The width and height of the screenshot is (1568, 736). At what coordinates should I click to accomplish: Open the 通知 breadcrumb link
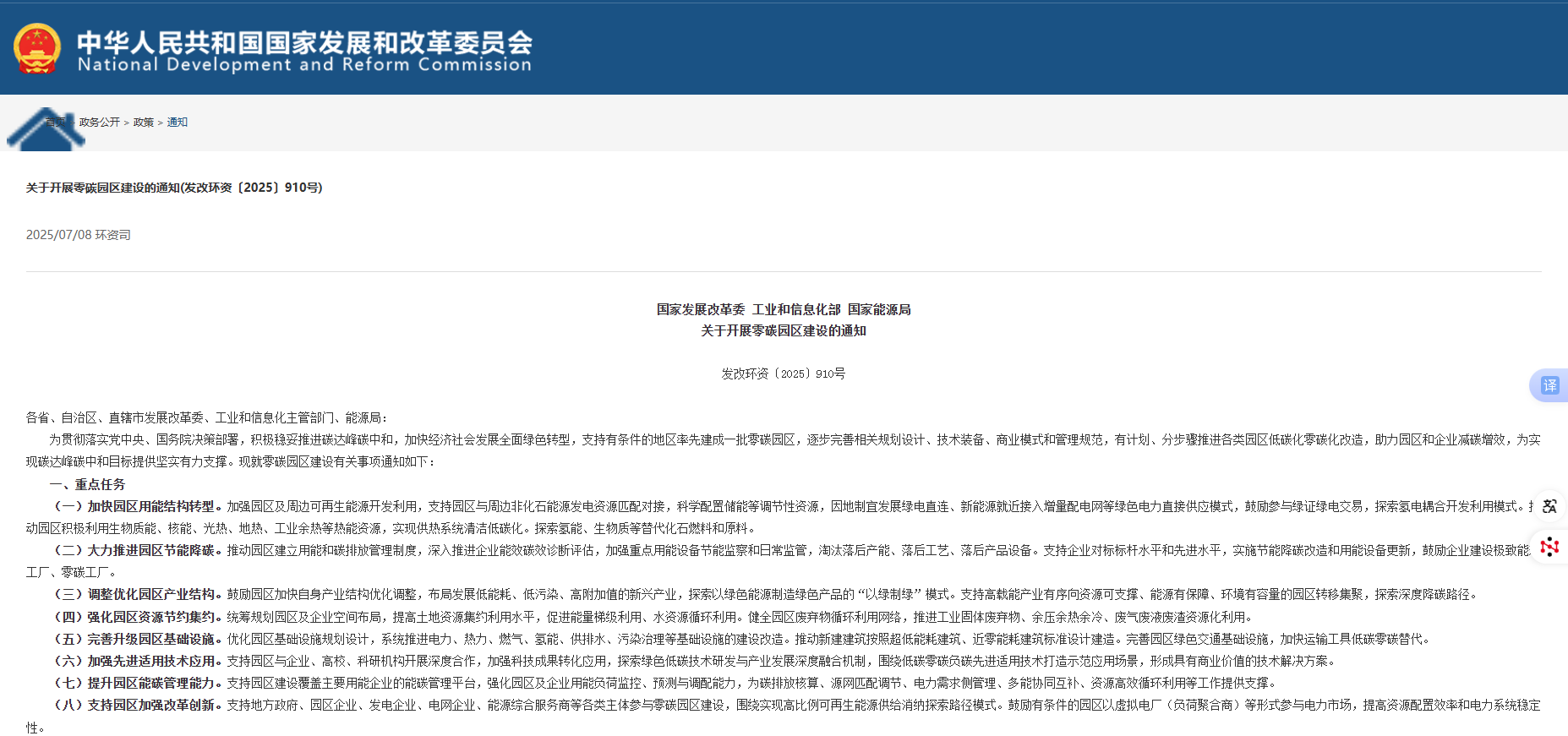click(178, 123)
